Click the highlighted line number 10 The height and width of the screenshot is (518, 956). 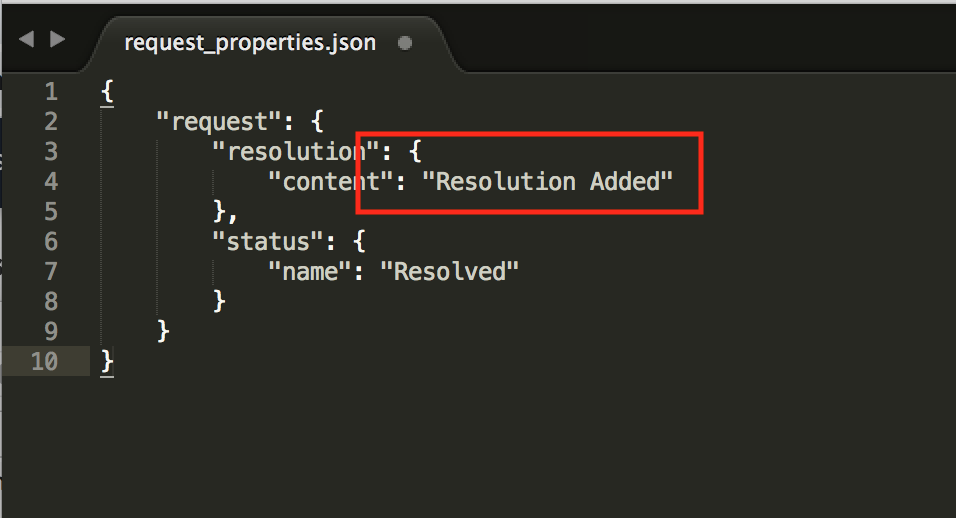tap(44, 361)
